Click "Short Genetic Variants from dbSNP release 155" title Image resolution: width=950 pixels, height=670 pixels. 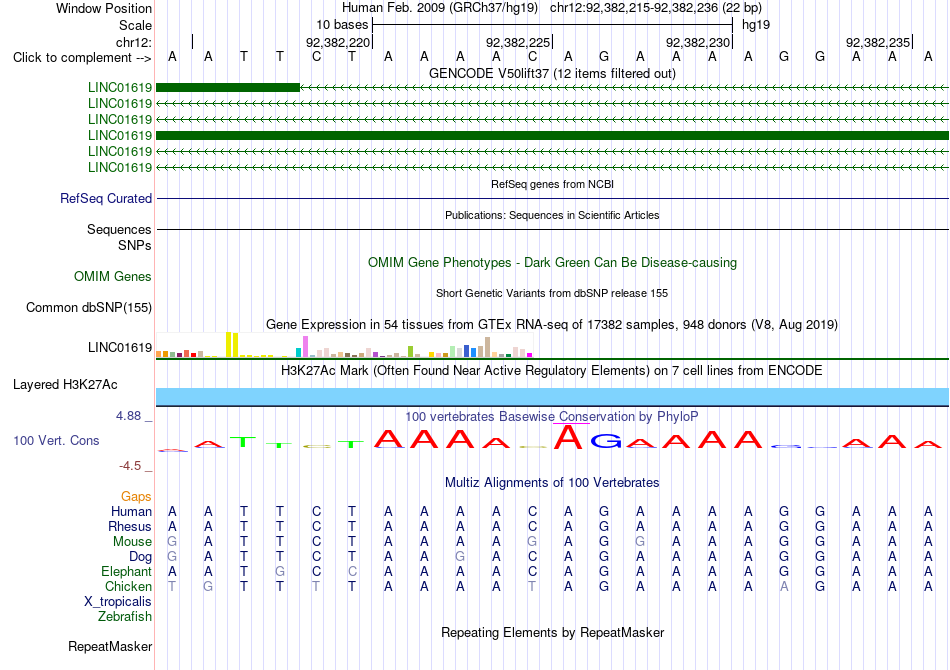tap(552, 293)
